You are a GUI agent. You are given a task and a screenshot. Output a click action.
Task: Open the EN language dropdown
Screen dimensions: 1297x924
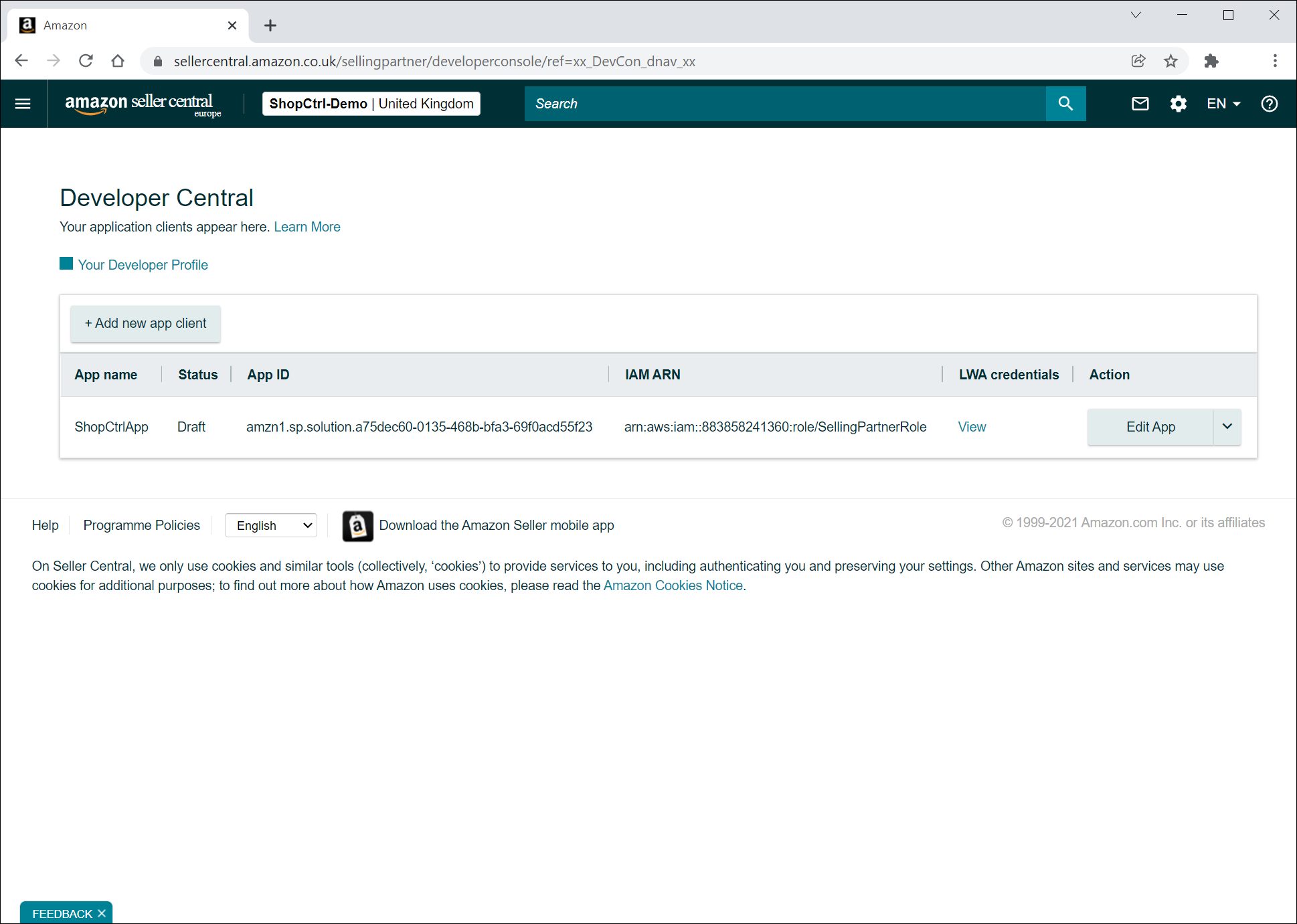1223,104
